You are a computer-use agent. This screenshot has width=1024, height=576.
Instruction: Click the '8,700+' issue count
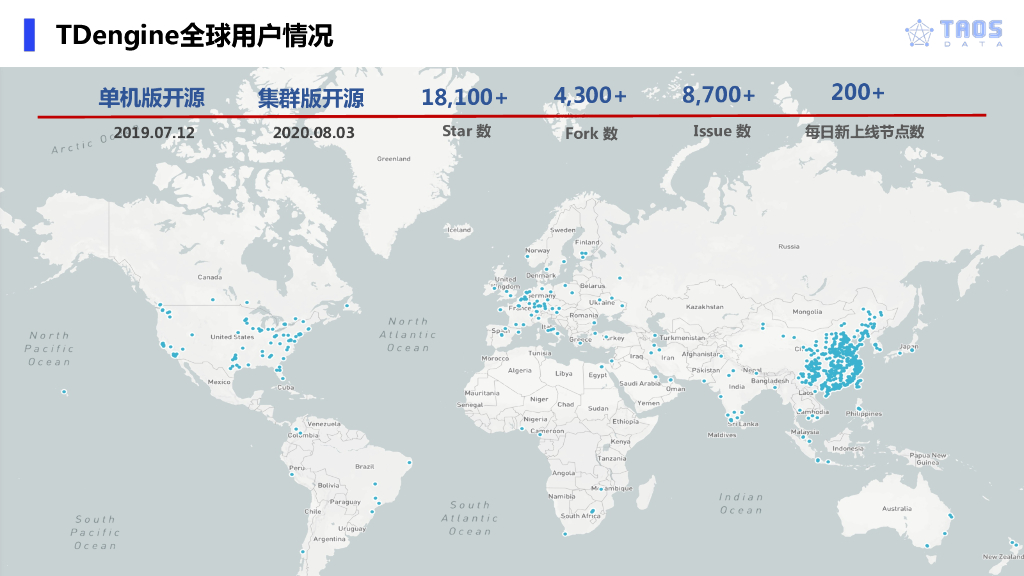(718, 95)
